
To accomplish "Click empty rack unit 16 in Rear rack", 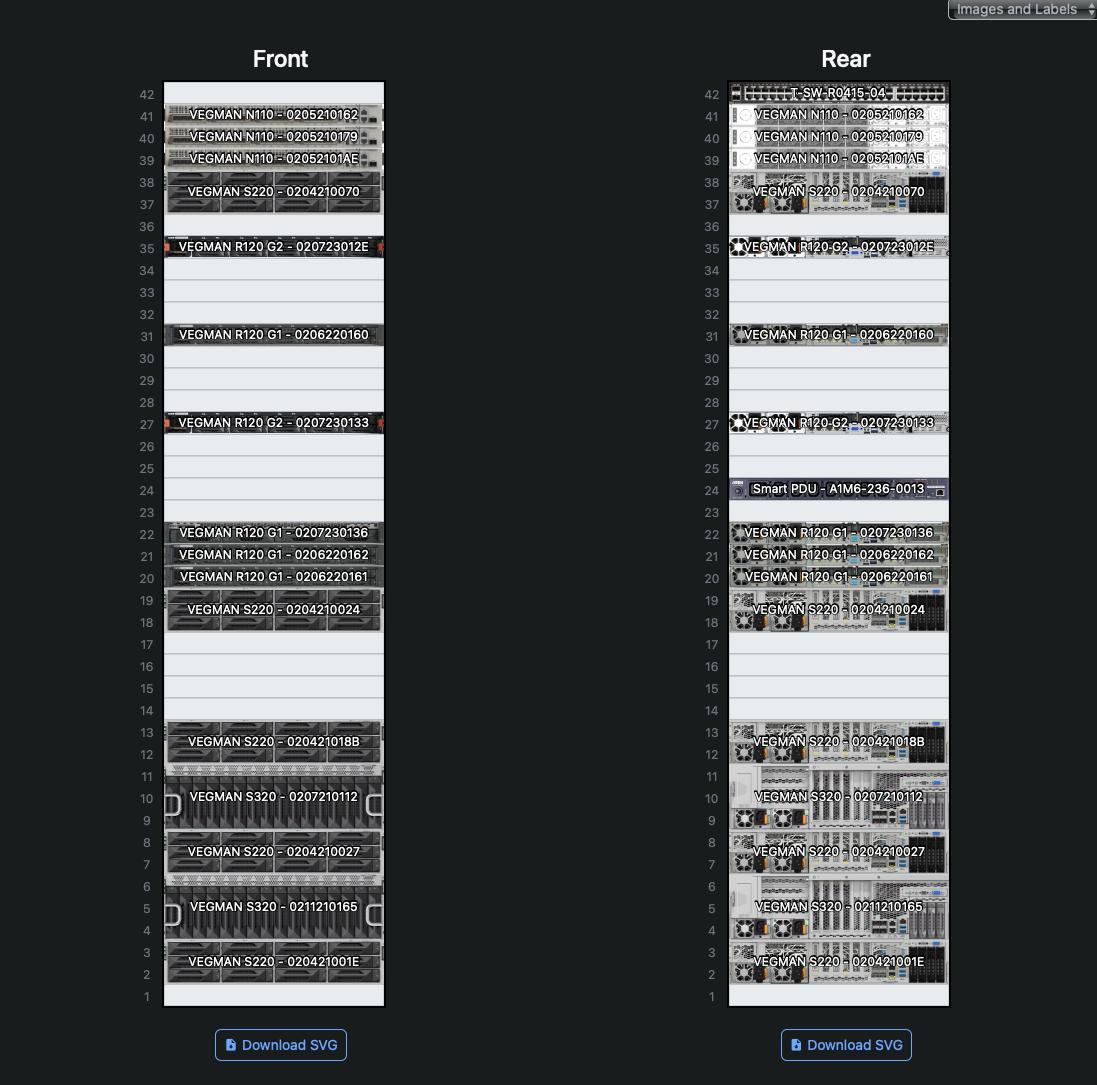I will (x=838, y=666).
